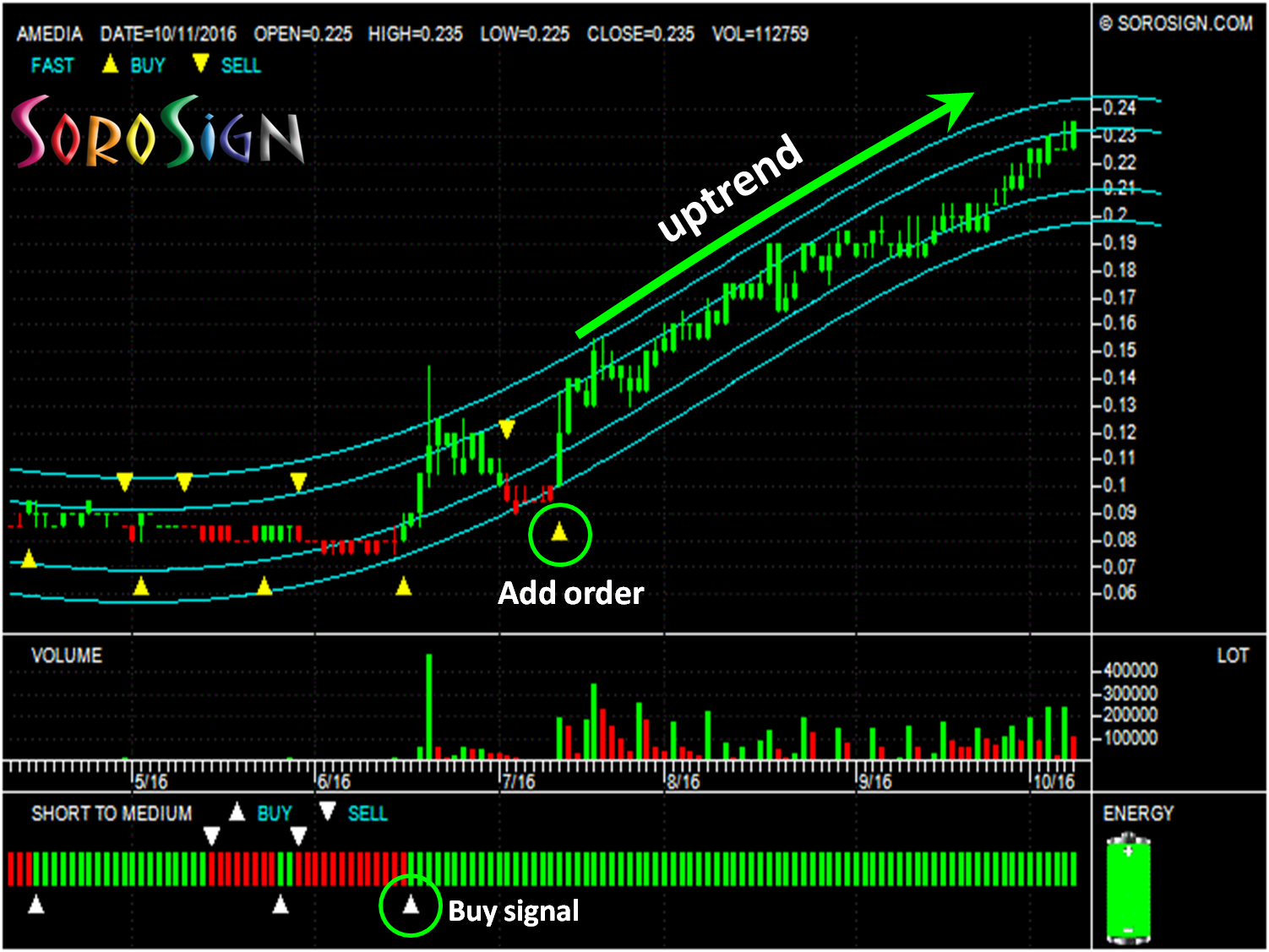
Task: Click the yellow SELL triangle in the FAST legend
Action: coord(200,64)
